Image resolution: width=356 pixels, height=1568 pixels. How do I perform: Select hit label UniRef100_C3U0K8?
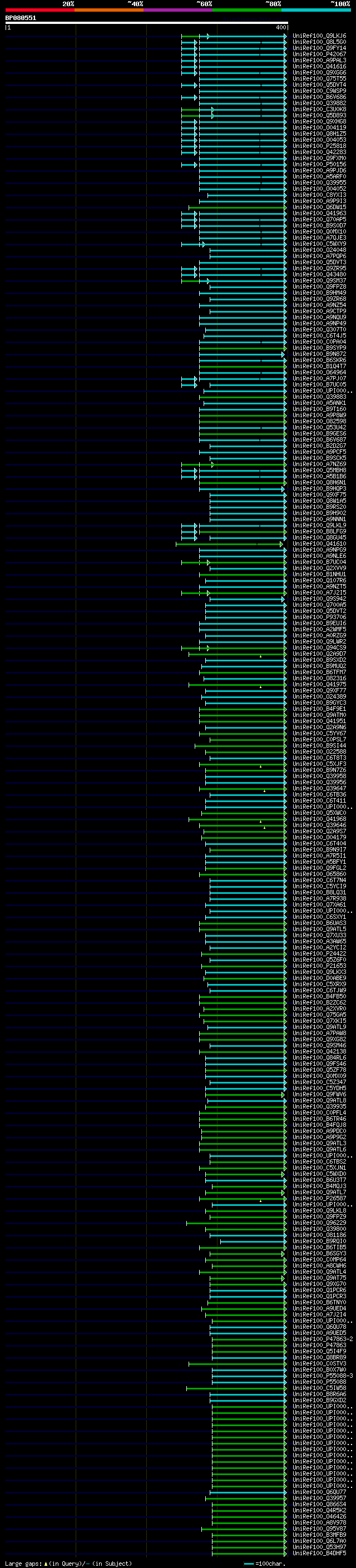(x=319, y=110)
